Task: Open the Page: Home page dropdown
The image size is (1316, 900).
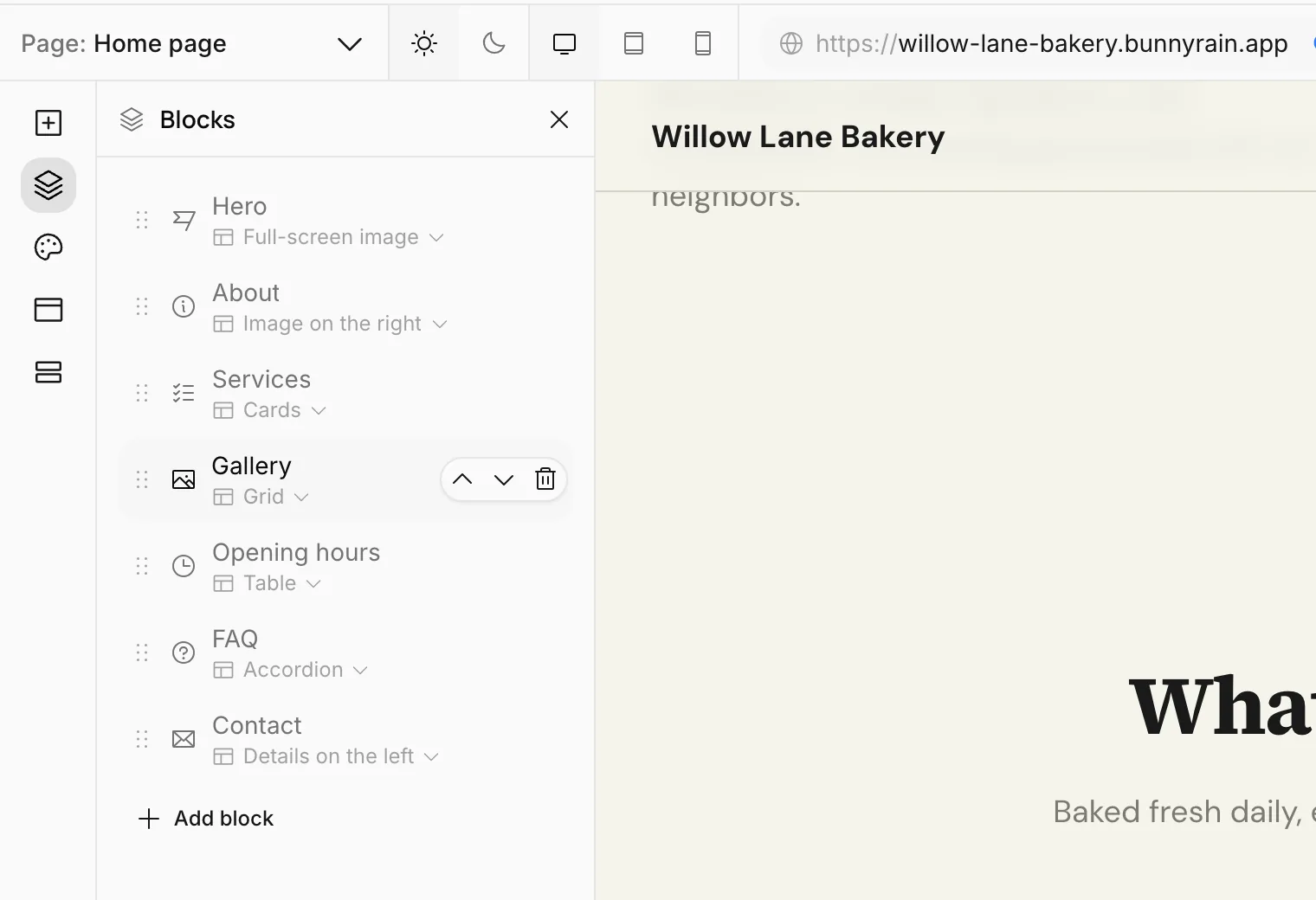Action: pyautogui.click(x=192, y=43)
